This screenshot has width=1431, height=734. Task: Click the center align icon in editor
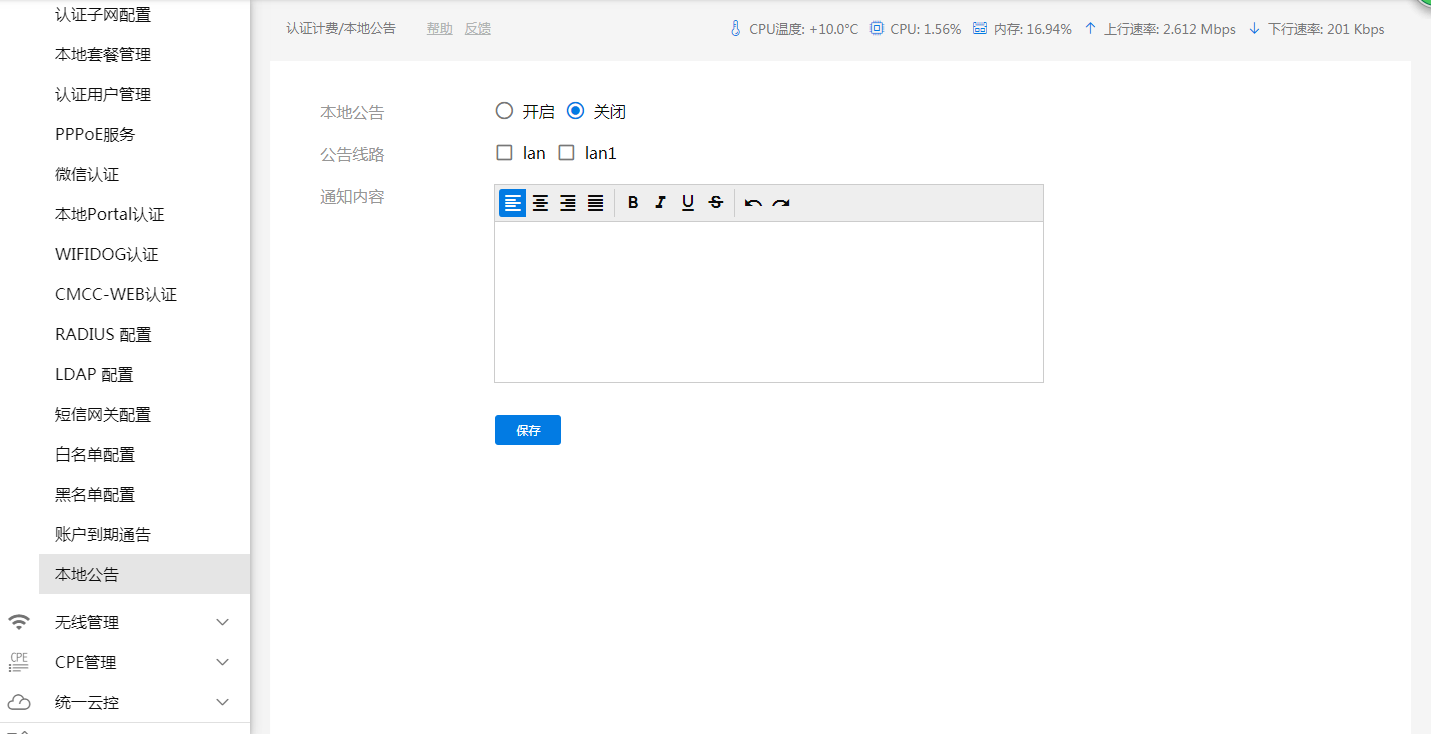[540, 203]
